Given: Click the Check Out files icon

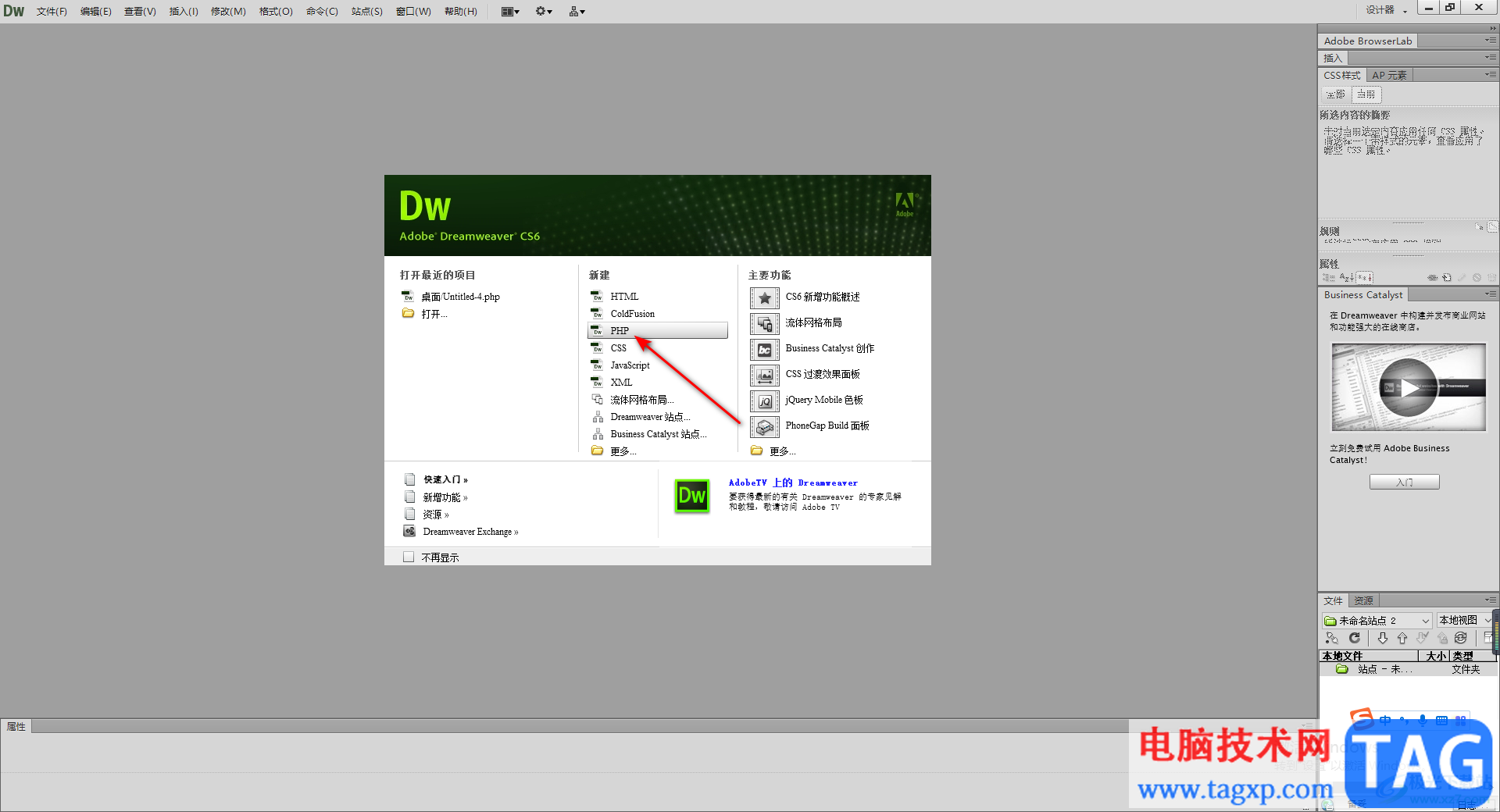Looking at the screenshot, I should [x=1422, y=638].
